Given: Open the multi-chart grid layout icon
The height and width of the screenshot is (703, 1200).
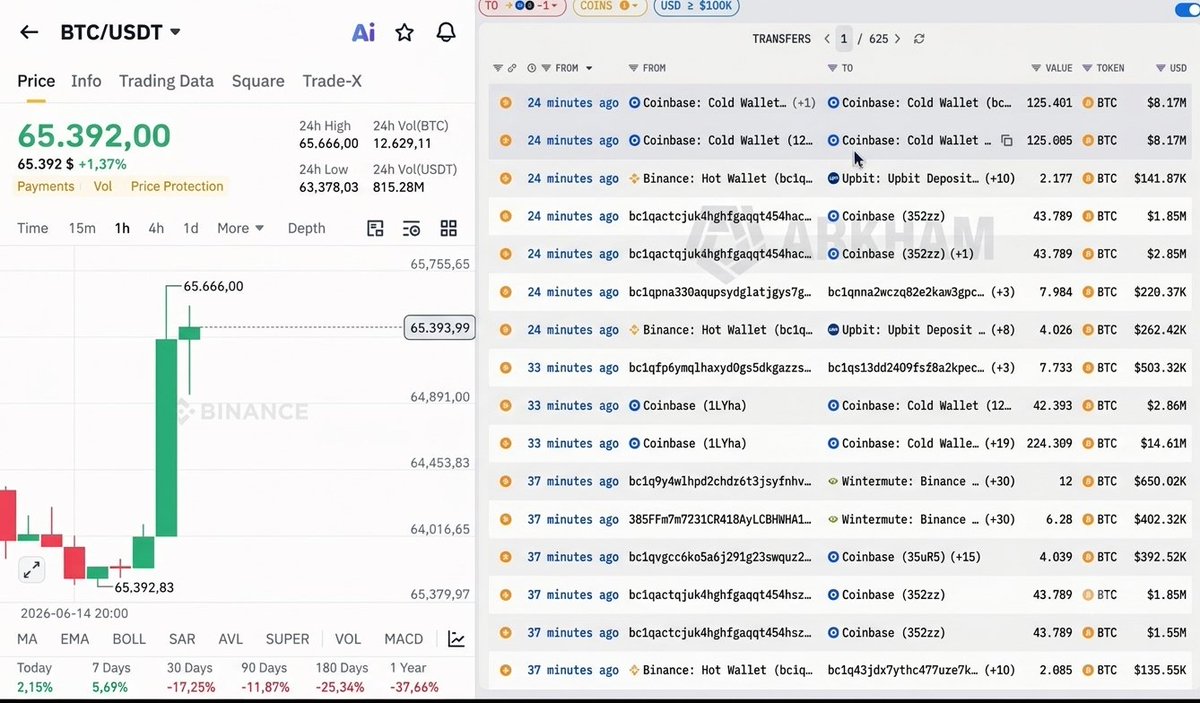Looking at the screenshot, I should [x=448, y=228].
